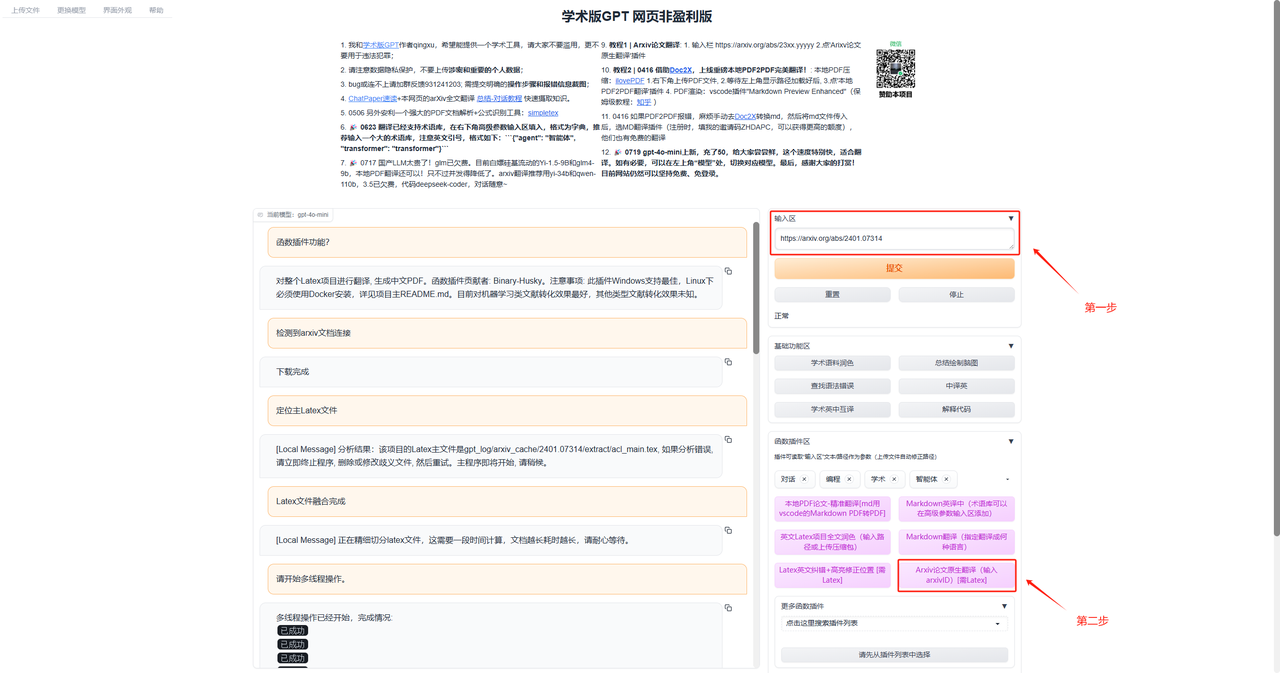Collapse the 更多函数插件 section
Screen dimensions: 1280x673
coord(1004,606)
